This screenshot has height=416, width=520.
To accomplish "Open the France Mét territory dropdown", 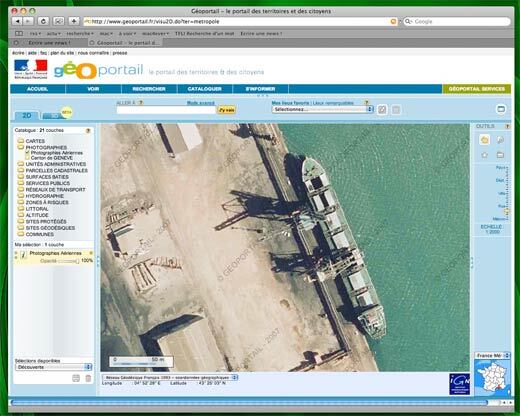I will [492, 356].
